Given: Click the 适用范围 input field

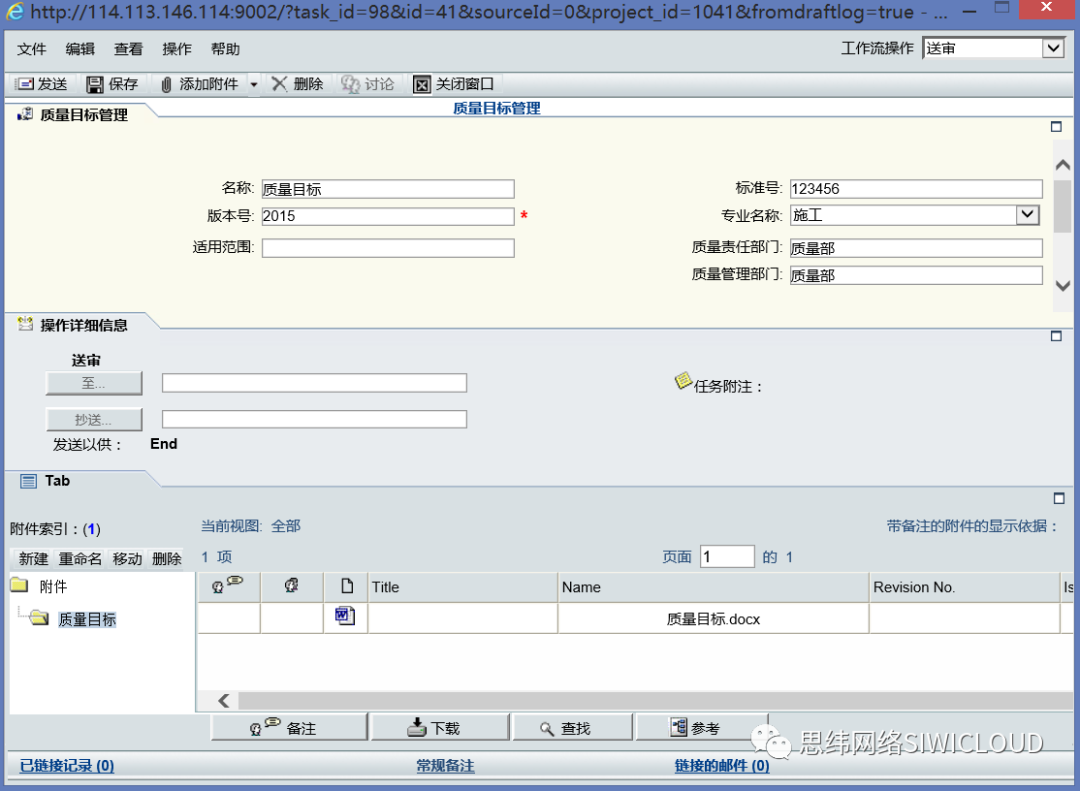Looking at the screenshot, I should [x=388, y=248].
